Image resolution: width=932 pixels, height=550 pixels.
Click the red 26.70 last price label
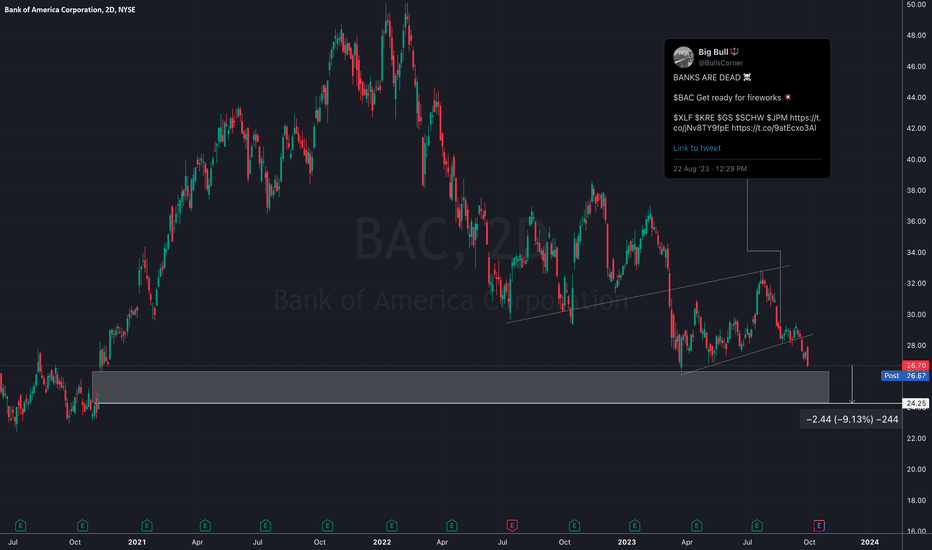coord(915,366)
